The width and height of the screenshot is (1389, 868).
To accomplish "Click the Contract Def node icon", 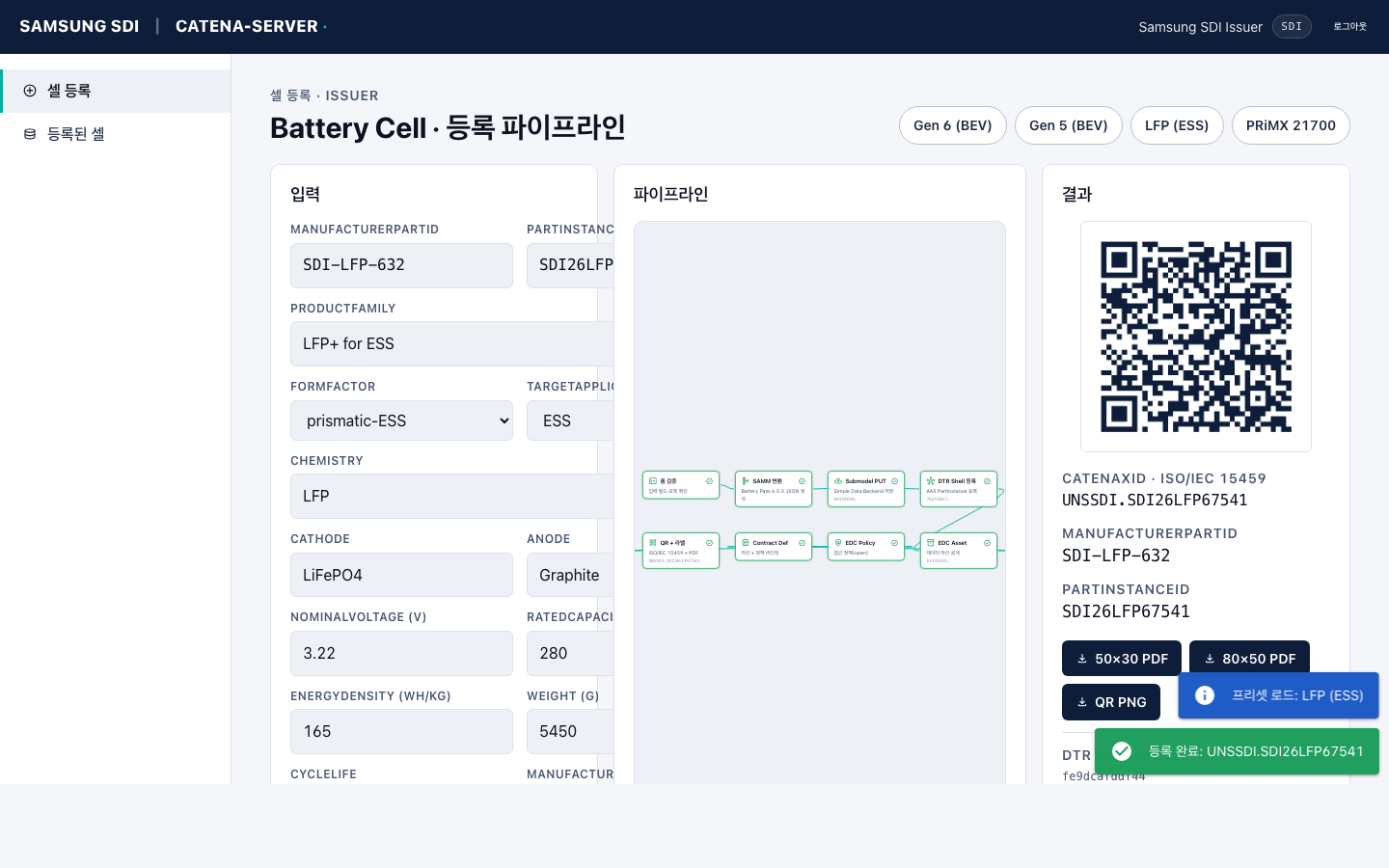I will (x=745, y=543).
